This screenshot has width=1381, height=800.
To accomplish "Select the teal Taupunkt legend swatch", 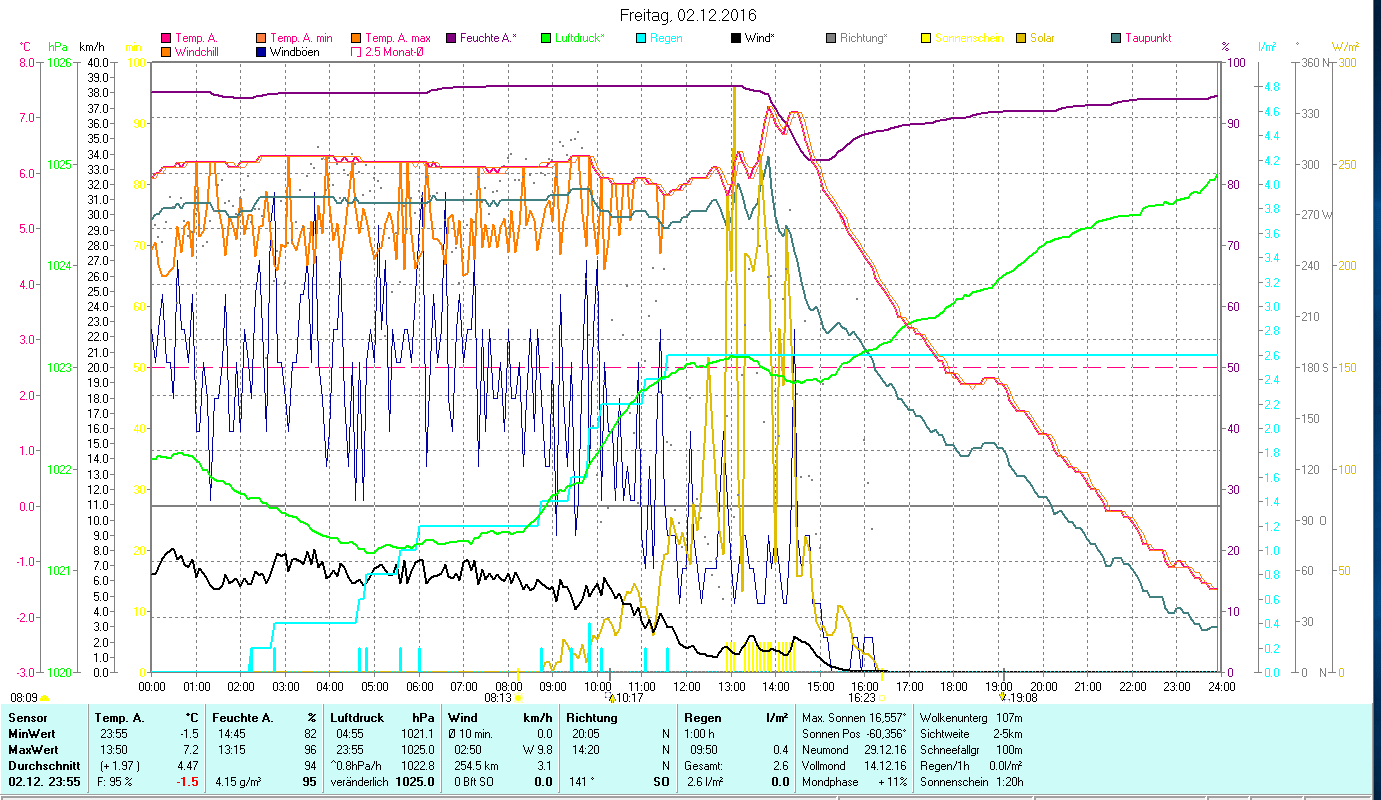I will (1116, 38).
